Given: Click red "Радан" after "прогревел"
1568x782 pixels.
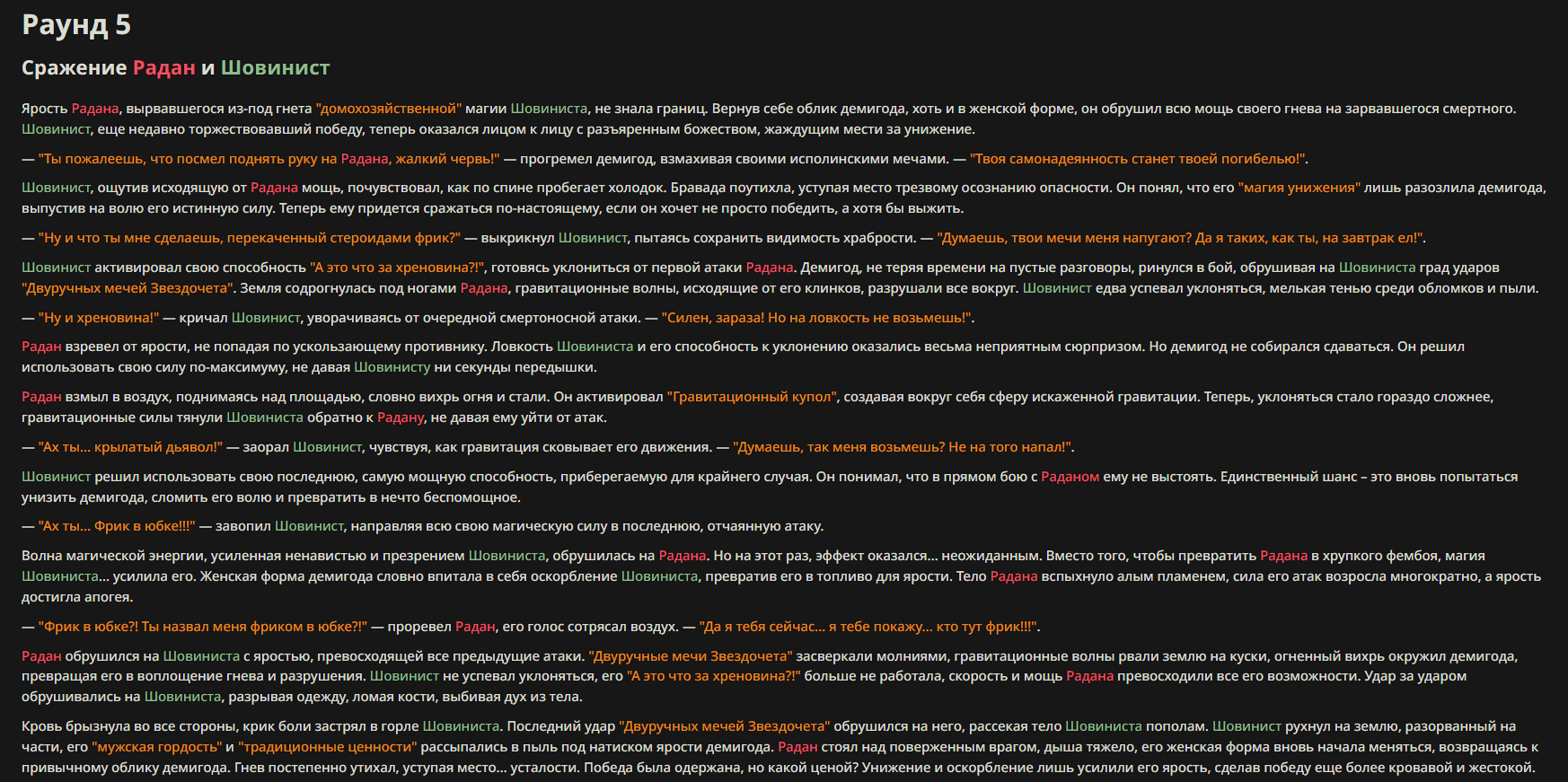Looking at the screenshot, I should pos(475,627).
